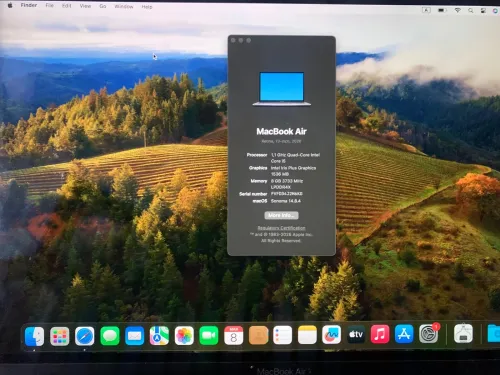Image resolution: width=500 pixels, height=375 pixels.
Task: Click the "All Rights Reserved." text
Action: pyautogui.click(x=281, y=240)
